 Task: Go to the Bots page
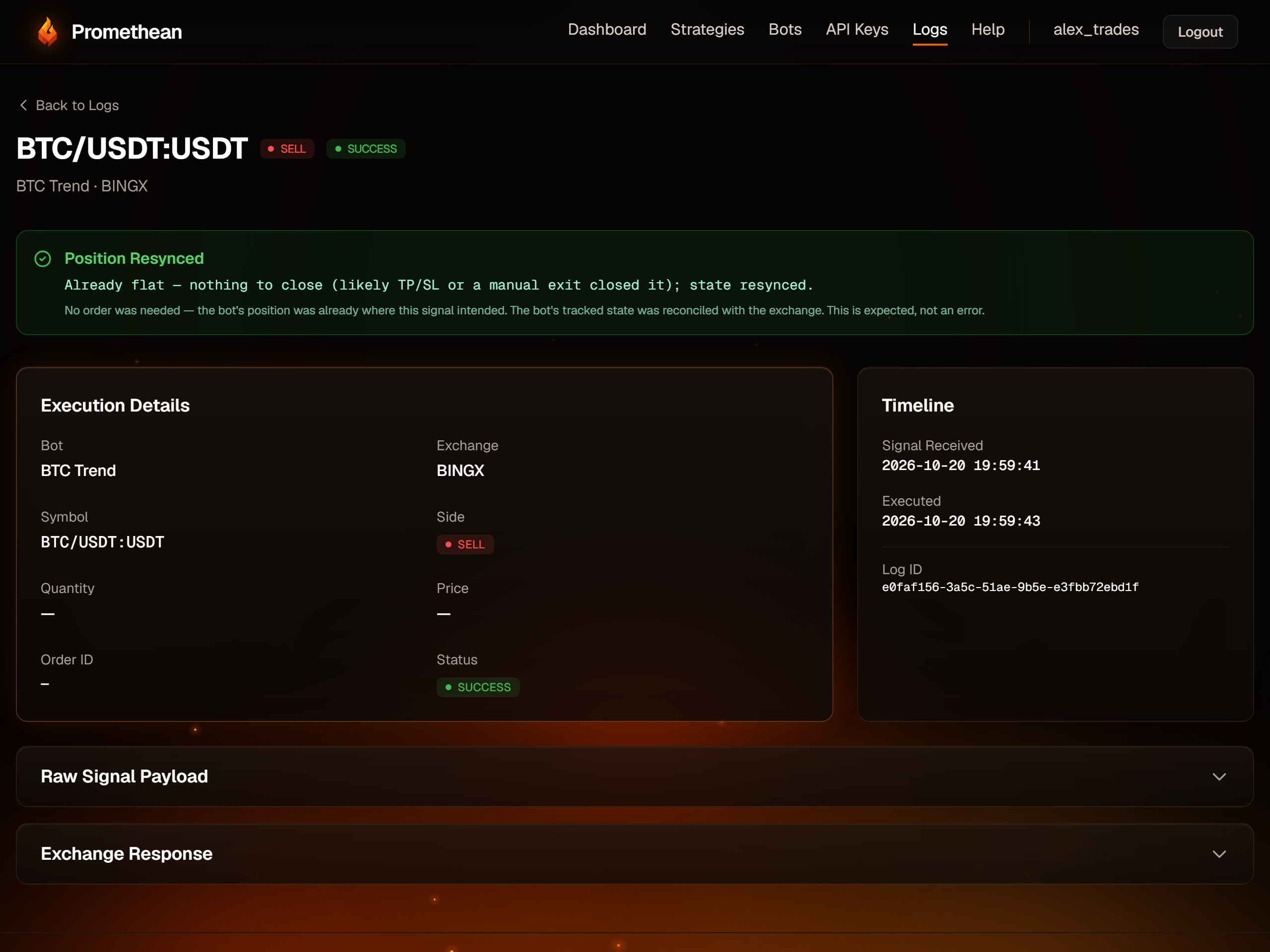point(785,30)
